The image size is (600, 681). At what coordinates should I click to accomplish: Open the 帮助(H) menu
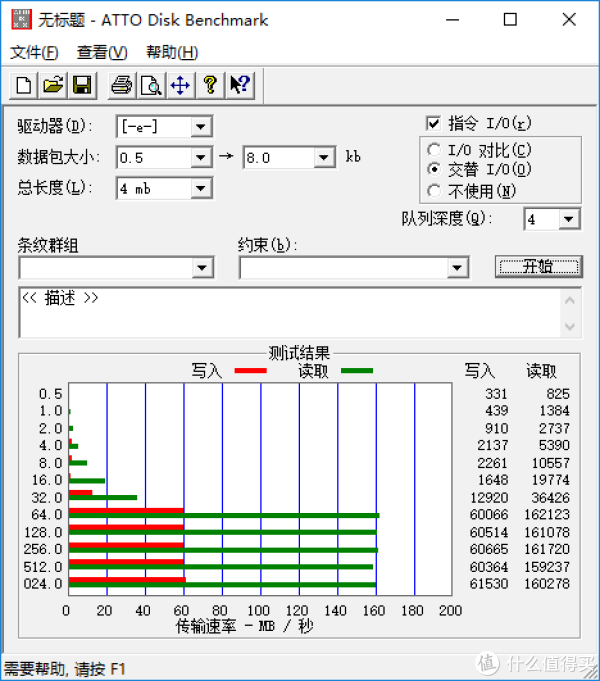tap(172, 53)
